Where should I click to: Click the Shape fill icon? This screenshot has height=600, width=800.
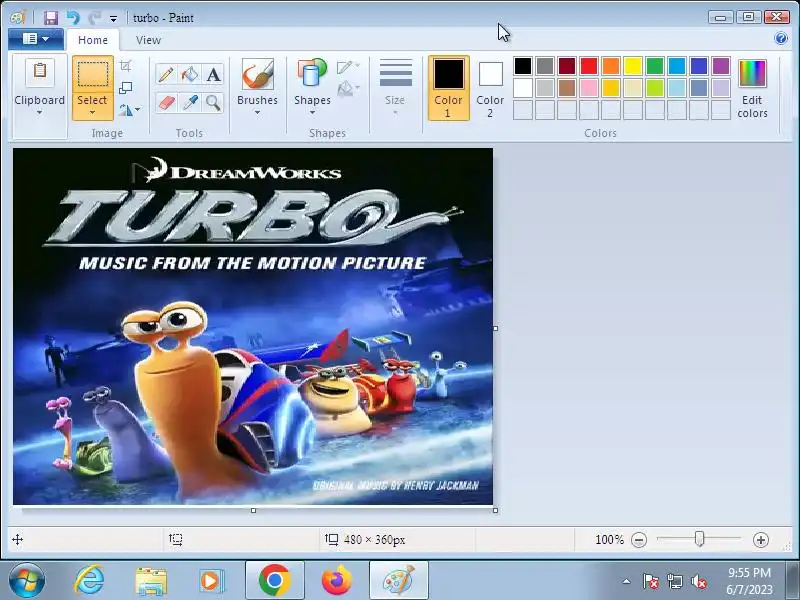coord(345,88)
